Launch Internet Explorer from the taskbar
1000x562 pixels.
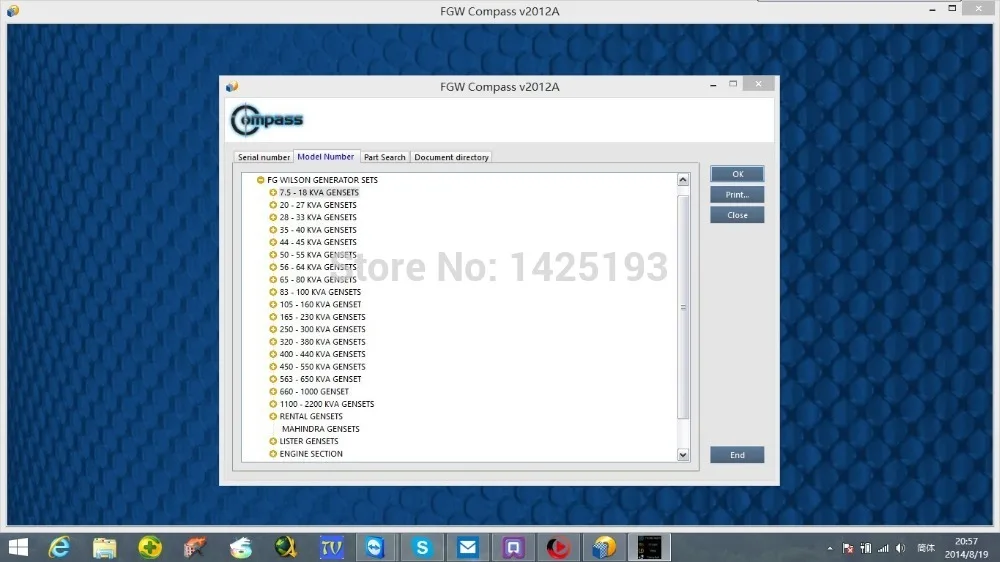59,547
